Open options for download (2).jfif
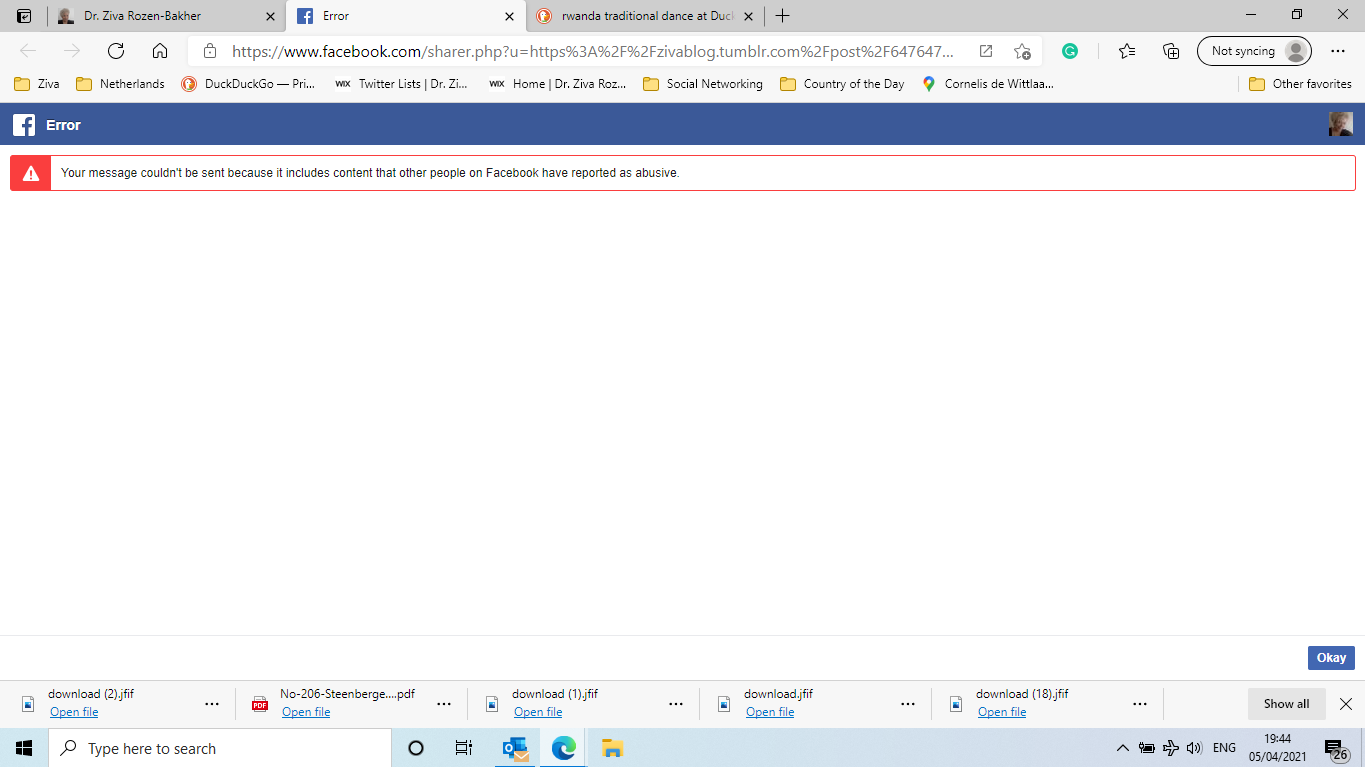The height and width of the screenshot is (767, 1365). pos(211,703)
